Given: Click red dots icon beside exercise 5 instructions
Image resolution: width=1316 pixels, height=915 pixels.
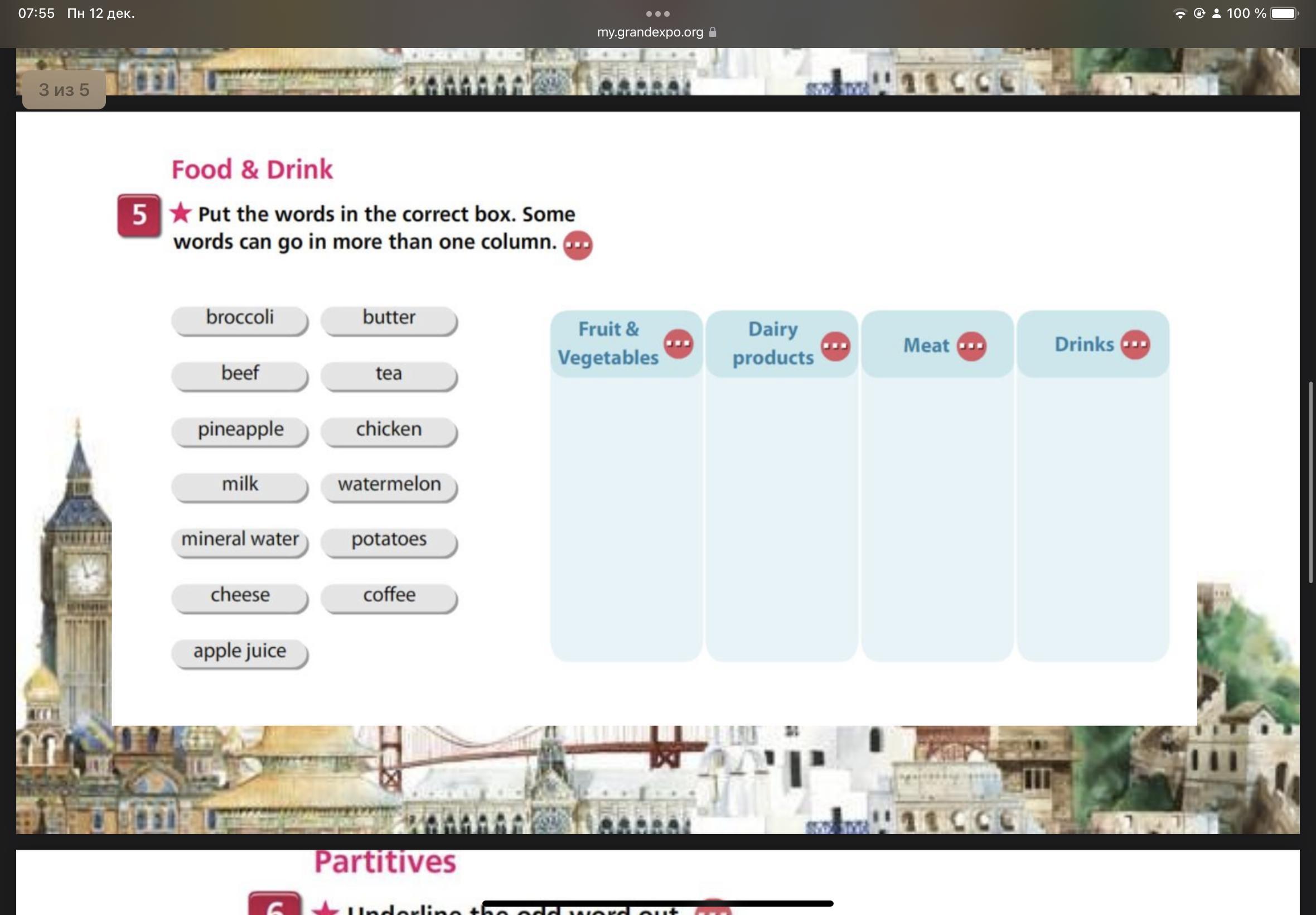Looking at the screenshot, I should click(578, 245).
